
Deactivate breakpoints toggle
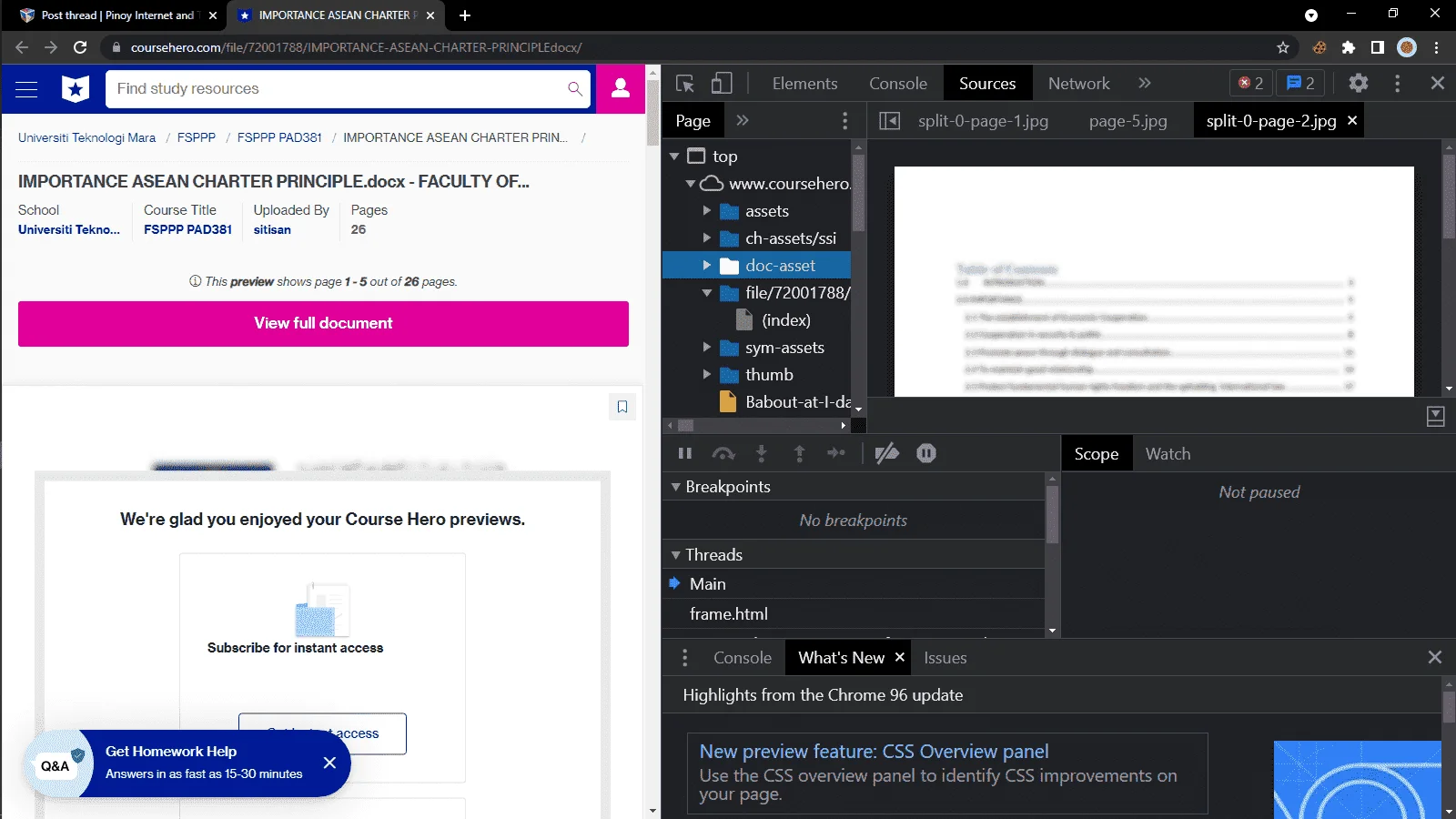pyautogui.click(x=887, y=453)
